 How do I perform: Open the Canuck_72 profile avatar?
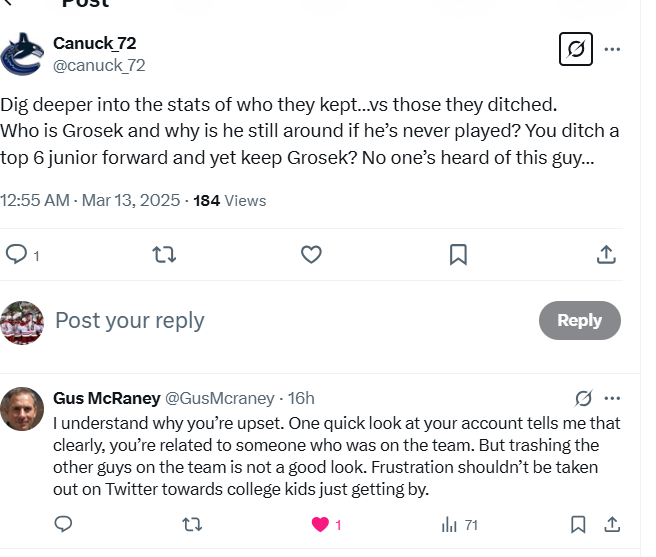click(22, 54)
